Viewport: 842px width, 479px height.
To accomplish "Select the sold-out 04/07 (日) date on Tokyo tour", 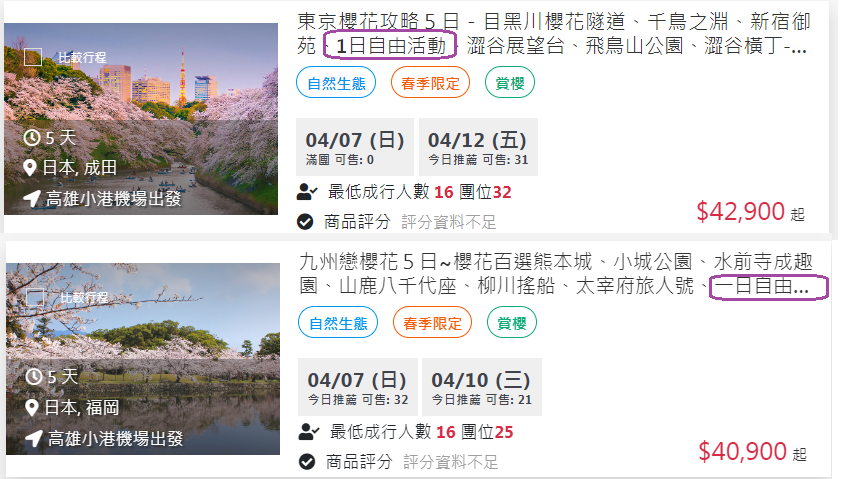I will tap(355, 147).
